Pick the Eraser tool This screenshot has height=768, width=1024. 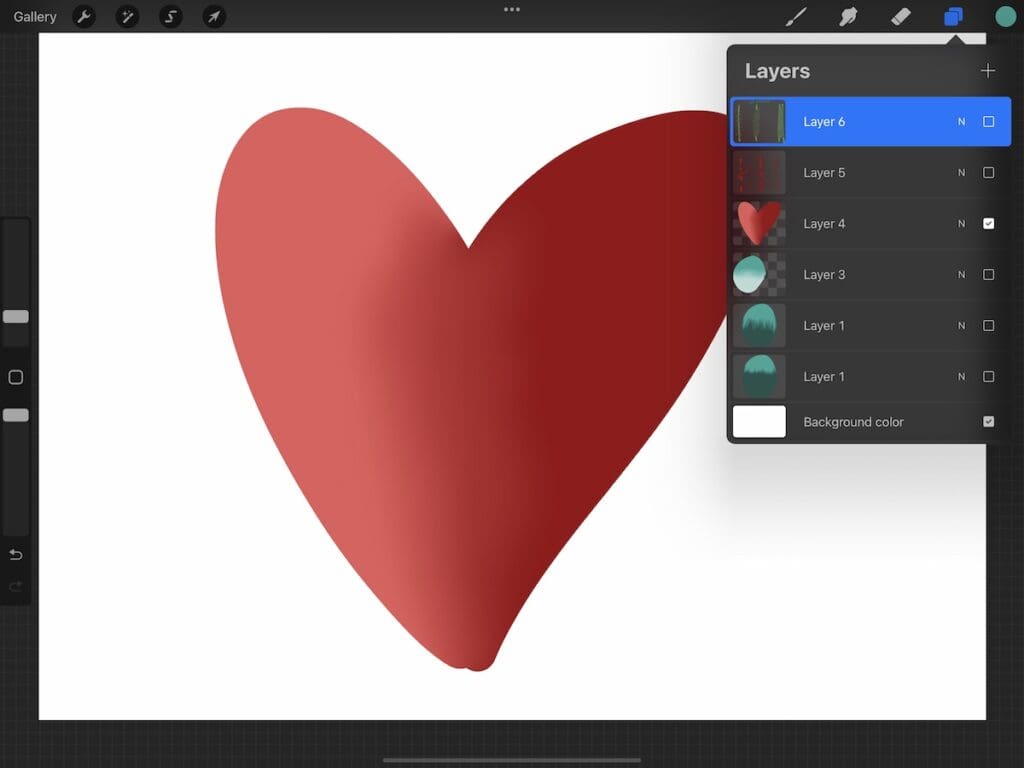[899, 16]
